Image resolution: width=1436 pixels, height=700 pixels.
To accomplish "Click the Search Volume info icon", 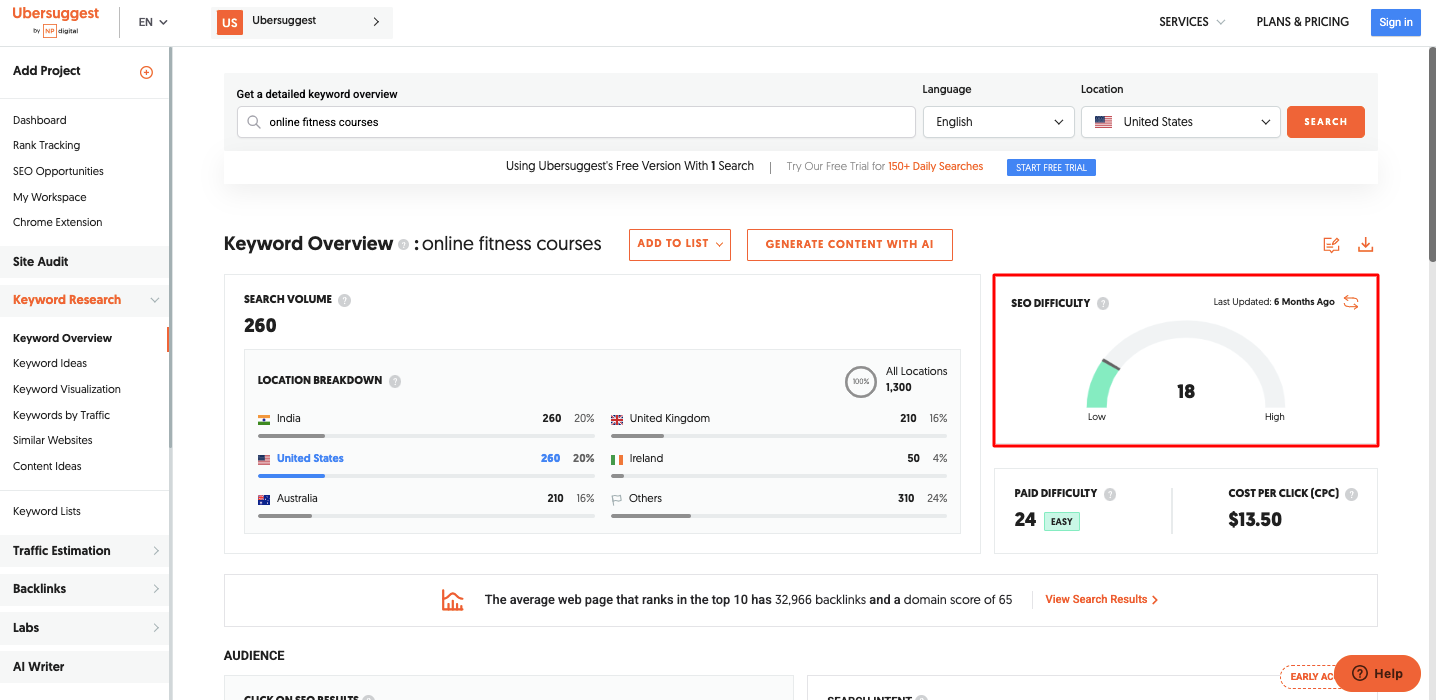I will (344, 300).
